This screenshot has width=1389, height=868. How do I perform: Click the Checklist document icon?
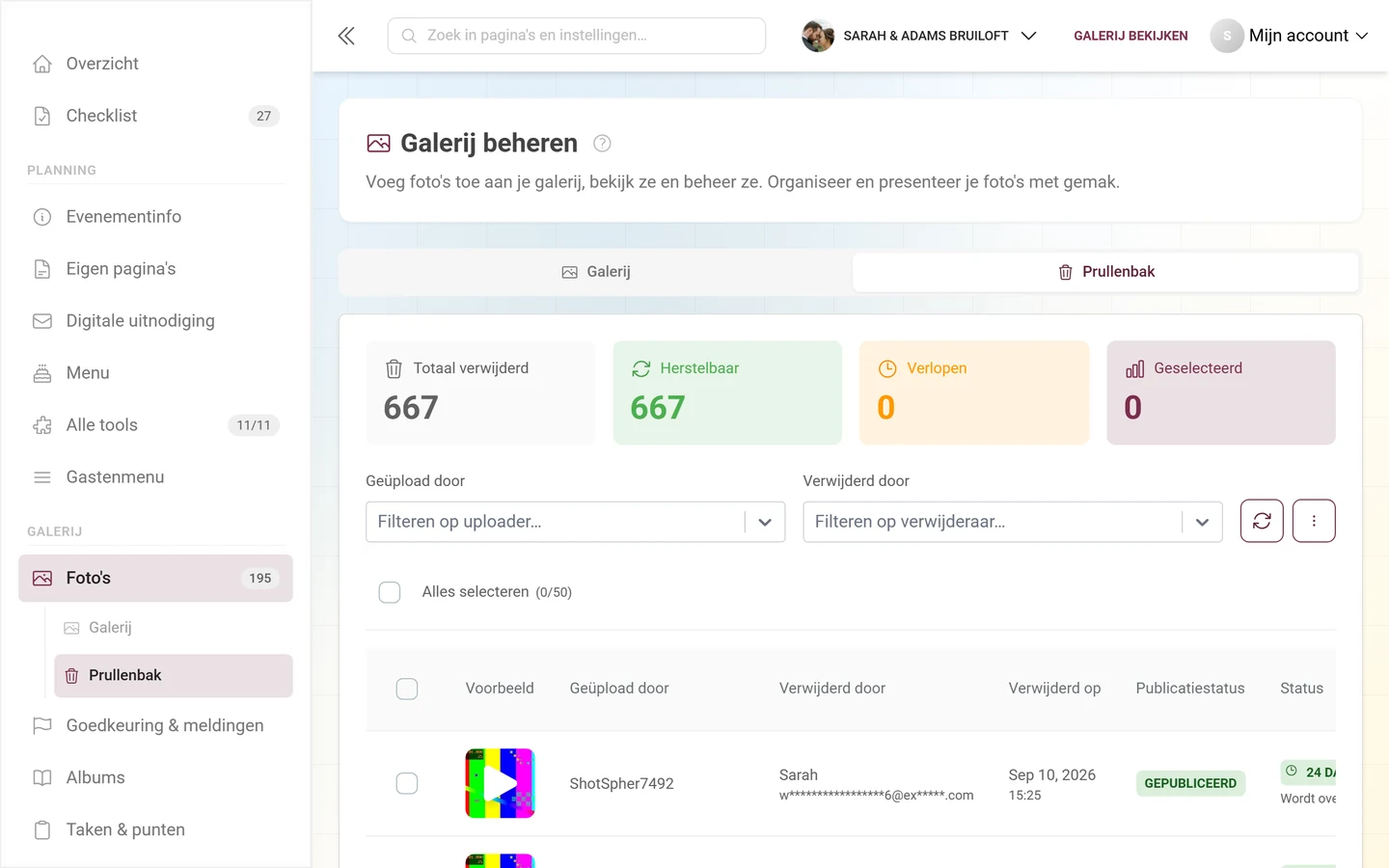point(42,116)
